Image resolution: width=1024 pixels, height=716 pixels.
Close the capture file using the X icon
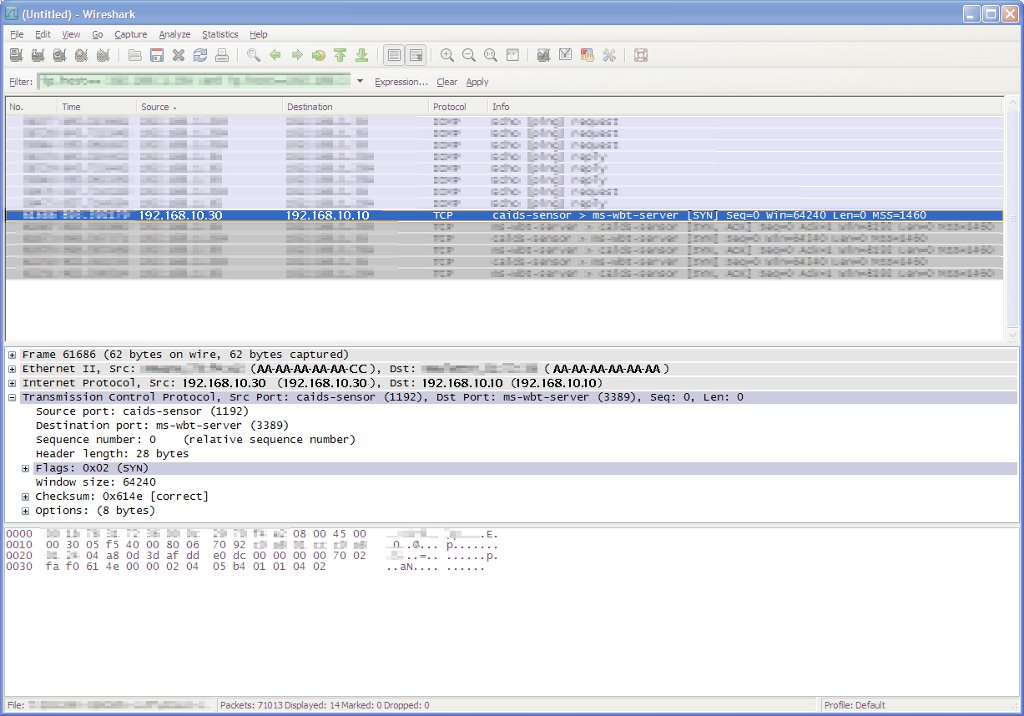coord(178,56)
